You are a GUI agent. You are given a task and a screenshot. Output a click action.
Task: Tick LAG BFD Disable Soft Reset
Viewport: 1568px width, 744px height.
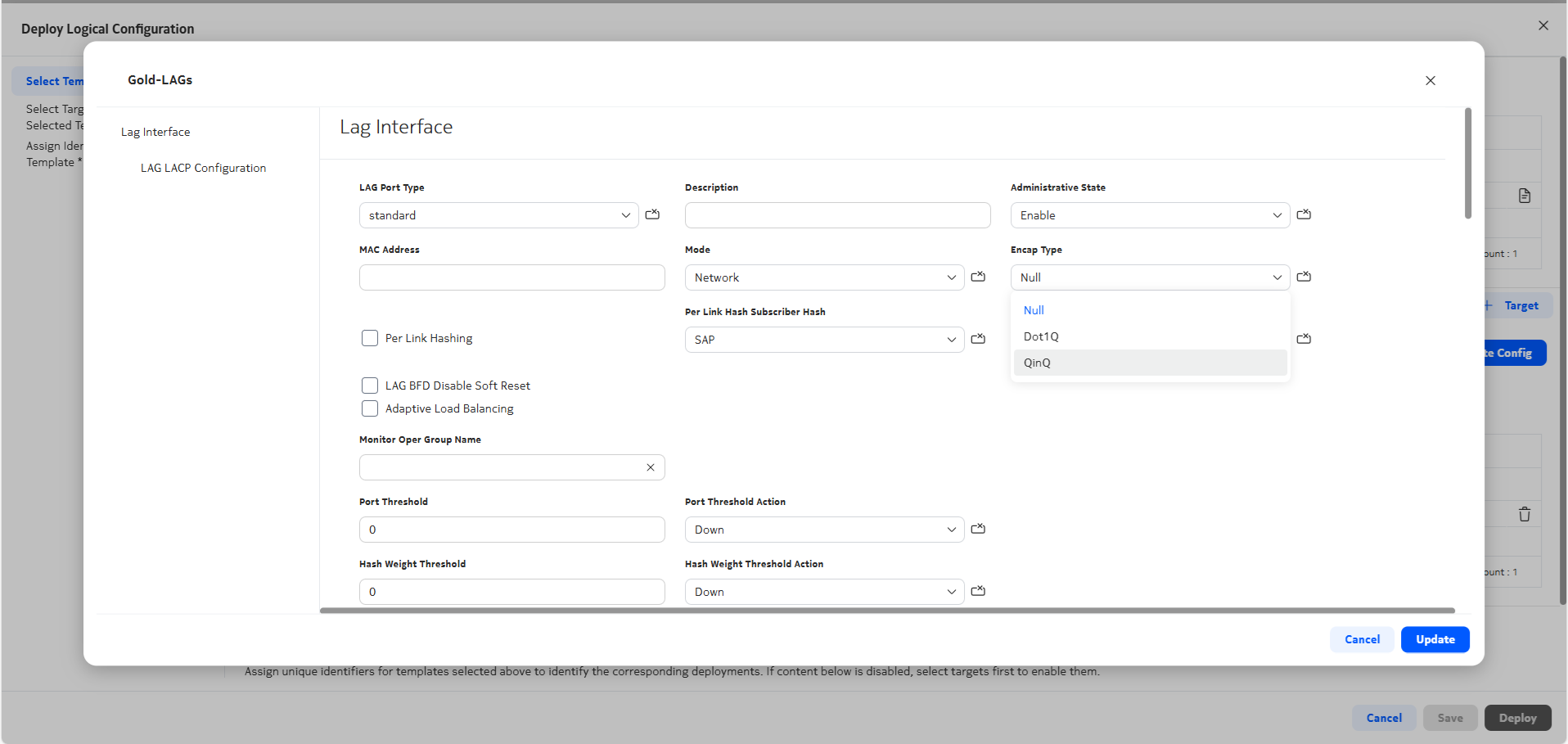pos(370,386)
